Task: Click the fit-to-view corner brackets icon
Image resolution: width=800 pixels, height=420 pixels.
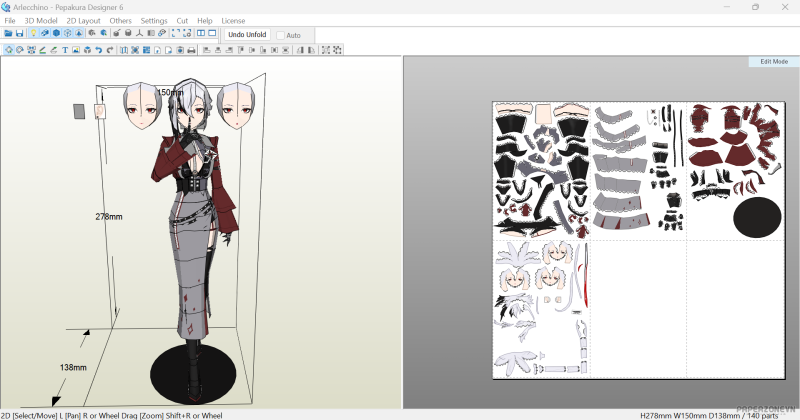Action: [x=176, y=33]
